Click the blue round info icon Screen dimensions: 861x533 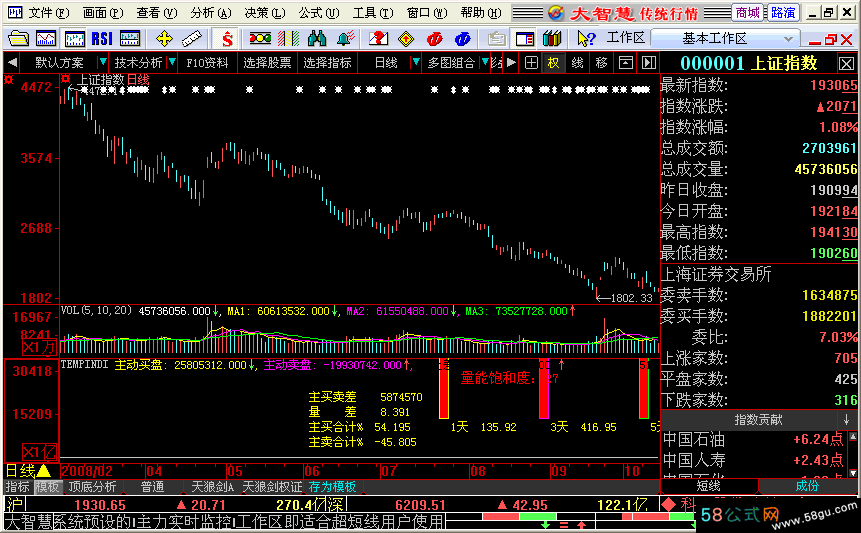pos(462,38)
